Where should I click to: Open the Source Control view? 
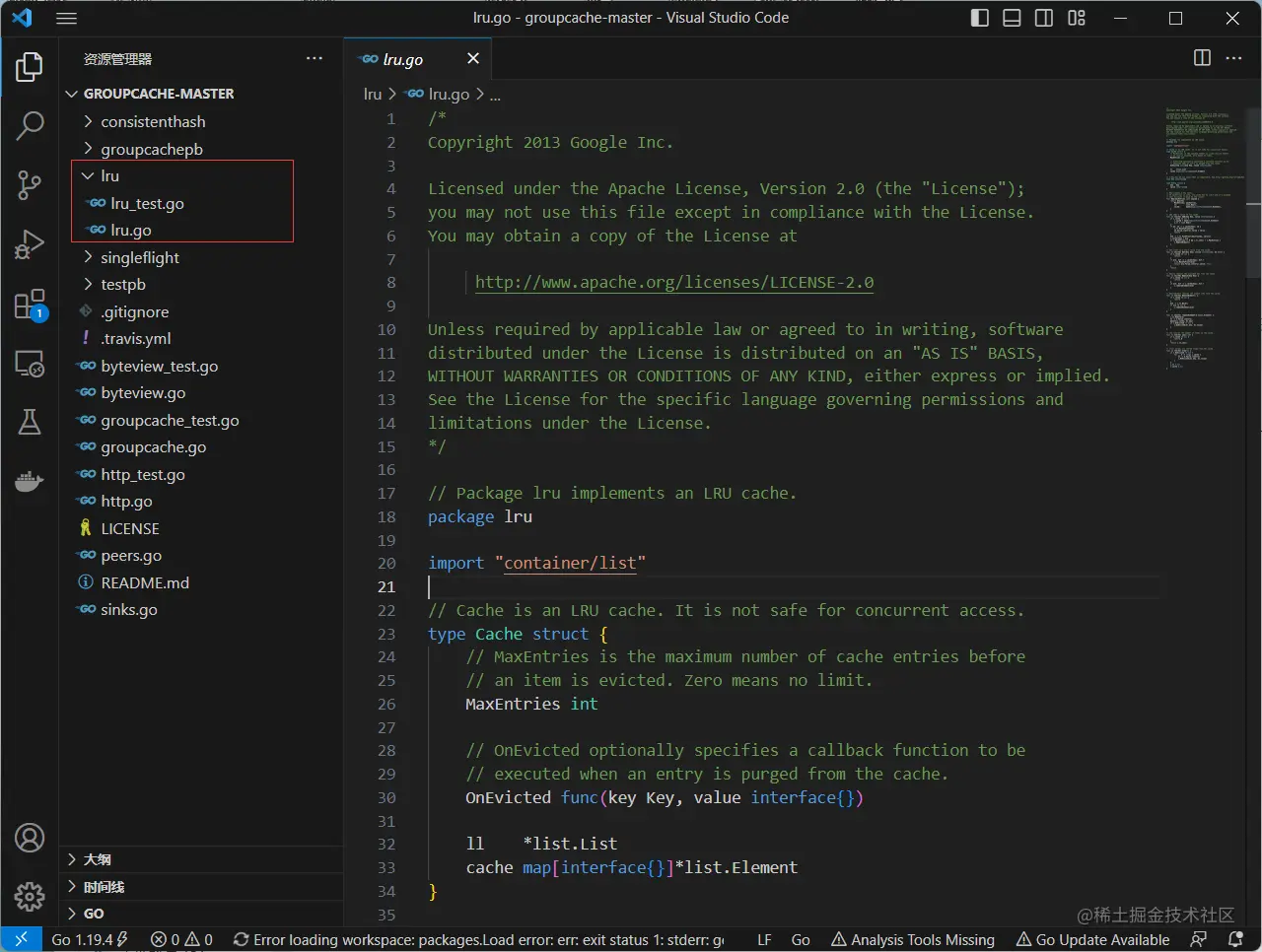30,184
